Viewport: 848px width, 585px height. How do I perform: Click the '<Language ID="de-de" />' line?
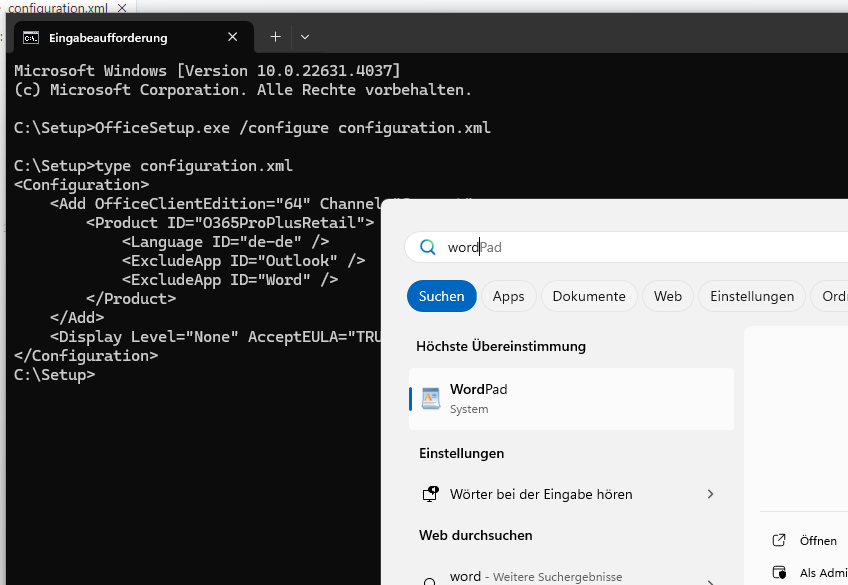point(226,242)
